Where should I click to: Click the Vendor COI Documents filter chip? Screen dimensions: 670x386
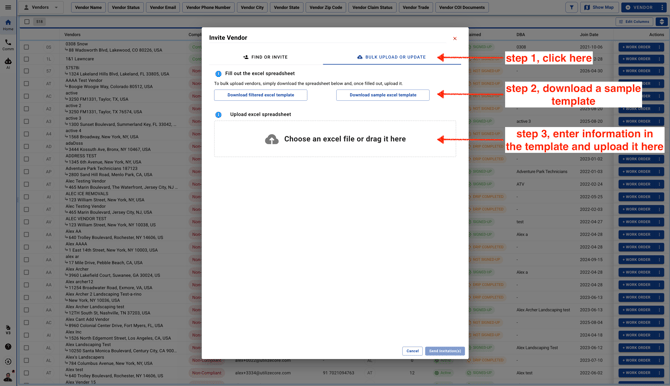pyautogui.click(x=462, y=7)
